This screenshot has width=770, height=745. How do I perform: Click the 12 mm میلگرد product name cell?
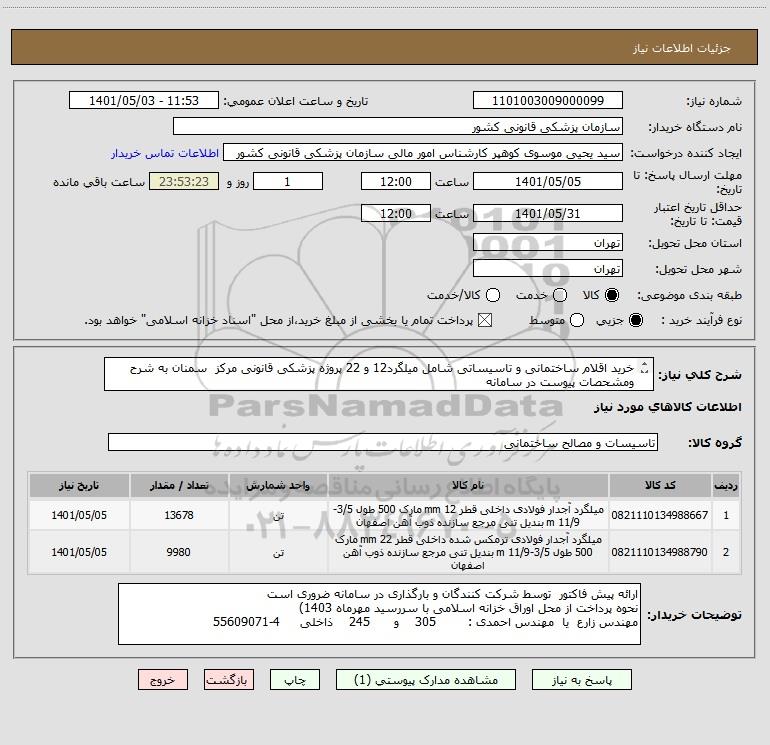click(468, 516)
